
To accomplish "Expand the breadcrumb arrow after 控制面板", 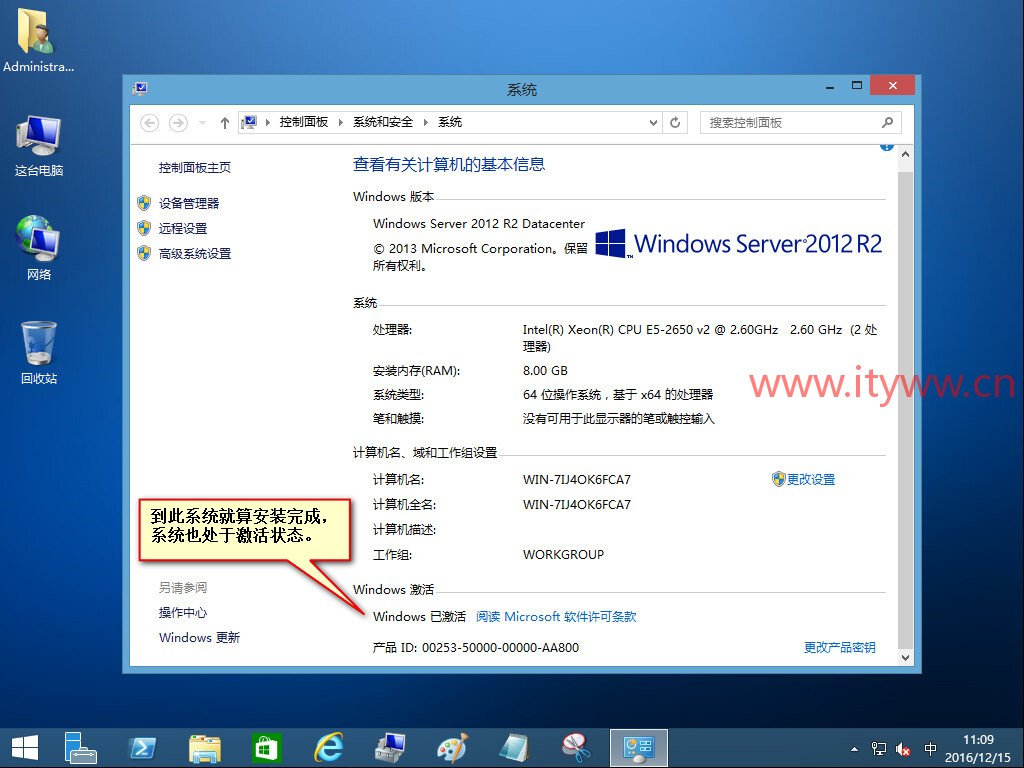I will [340, 122].
